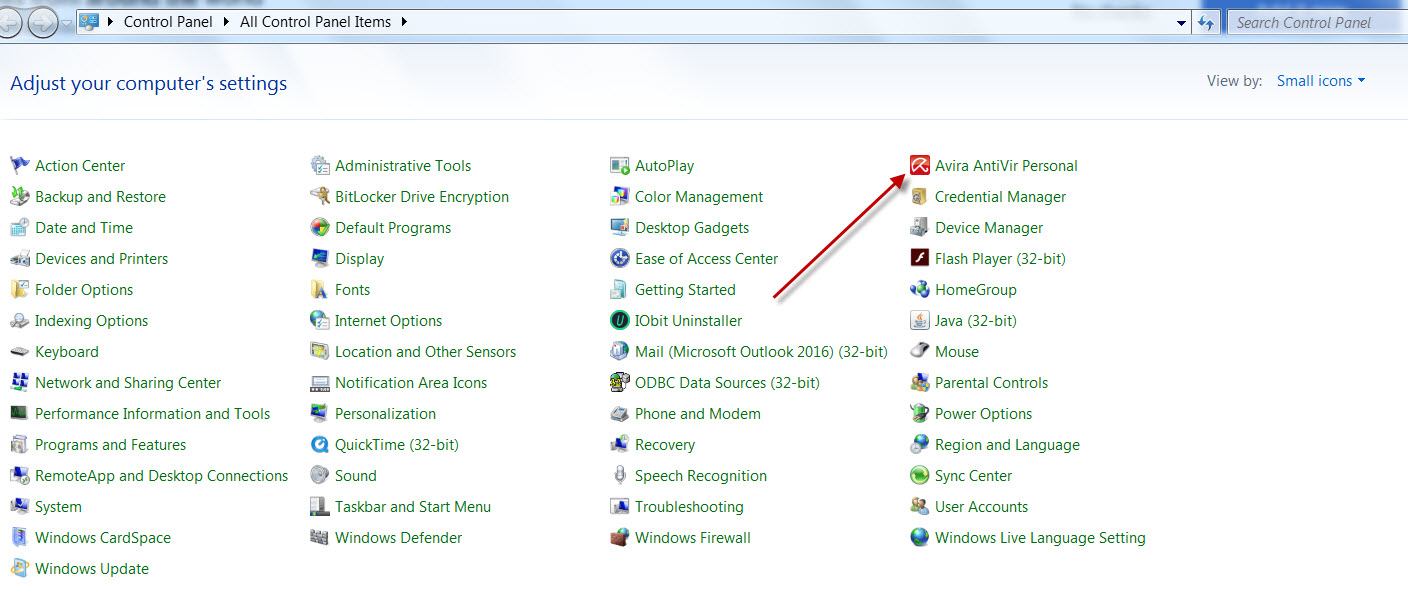Open the Indexing Options link

pos(91,321)
